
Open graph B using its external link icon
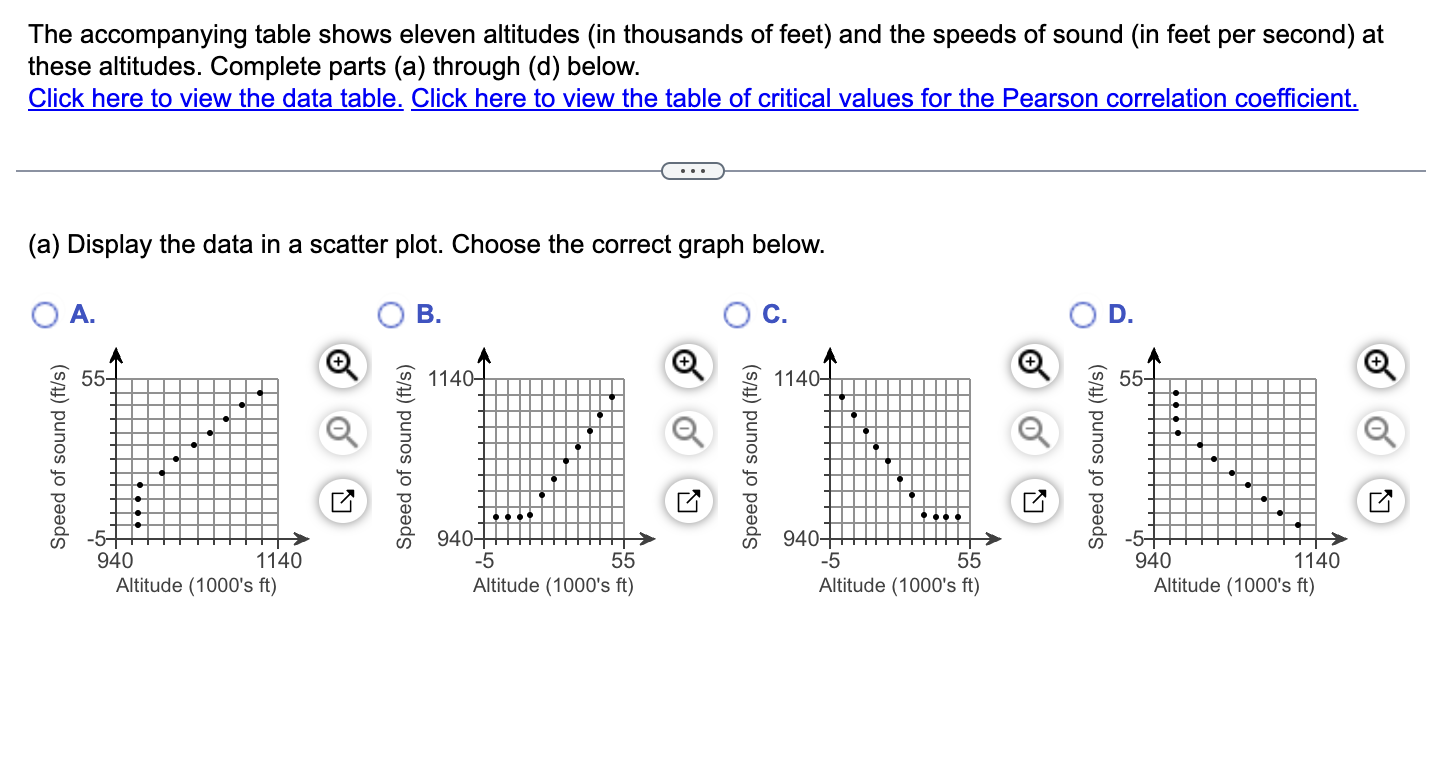[x=687, y=501]
